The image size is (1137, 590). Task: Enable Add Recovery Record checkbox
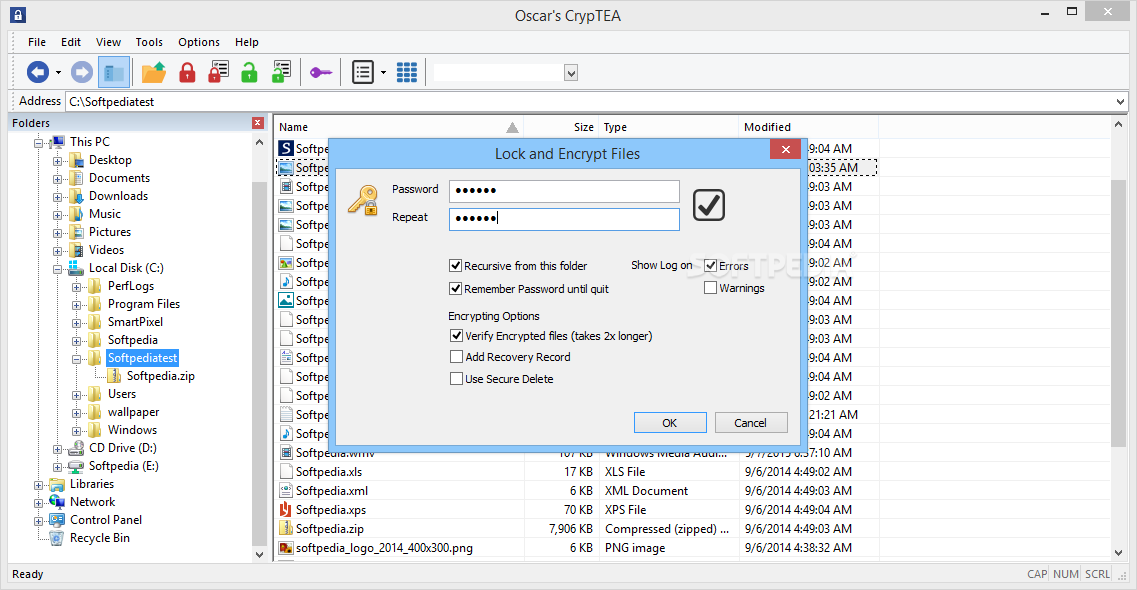pos(456,357)
